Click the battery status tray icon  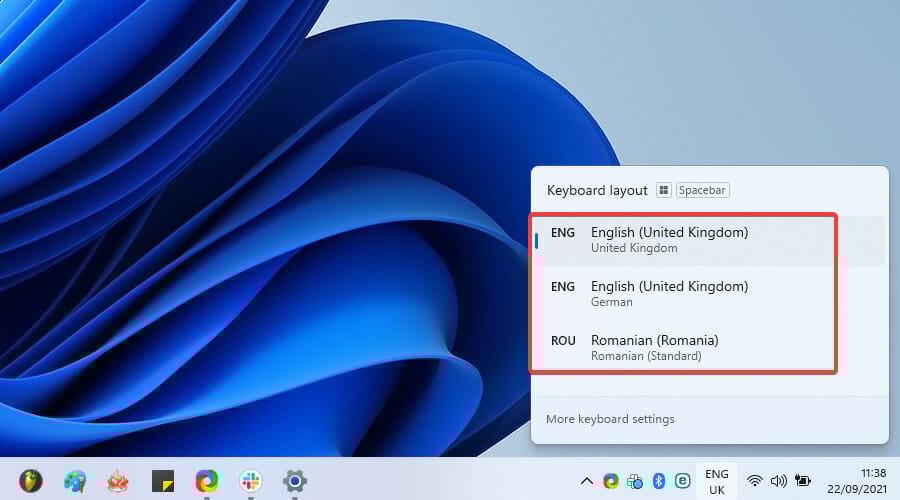coord(802,481)
